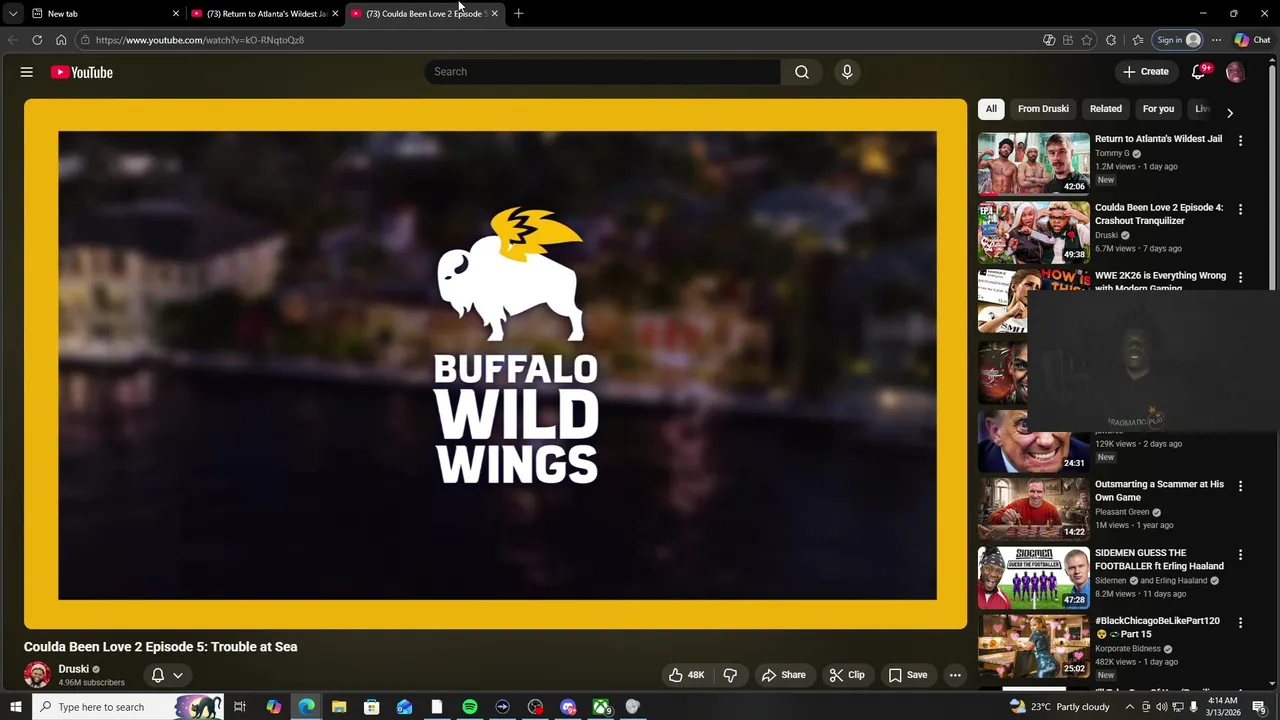
Task: Open the Druski channel avatar
Action: coord(37,674)
